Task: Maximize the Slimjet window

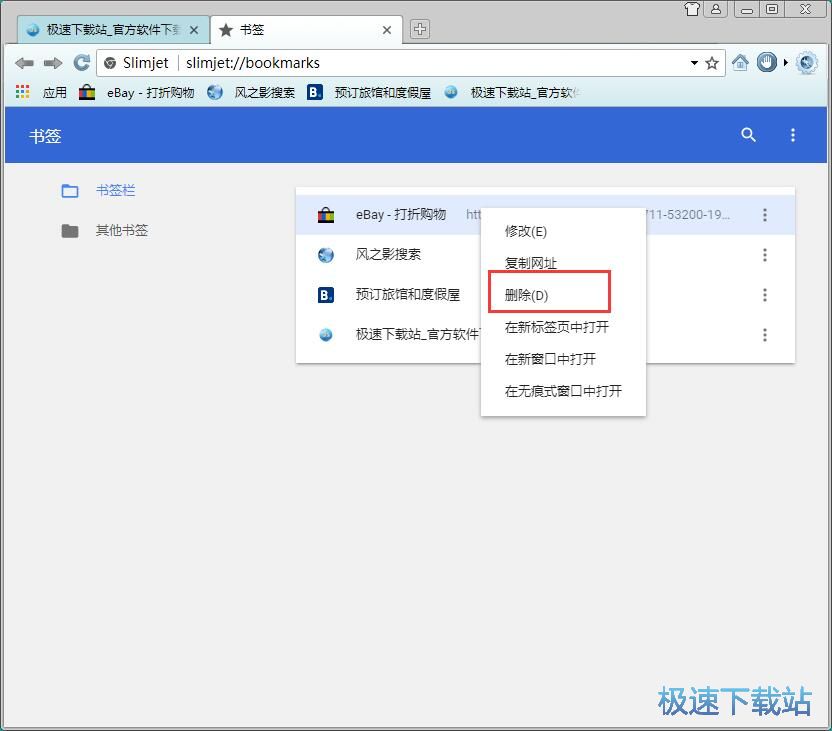Action: click(x=772, y=9)
